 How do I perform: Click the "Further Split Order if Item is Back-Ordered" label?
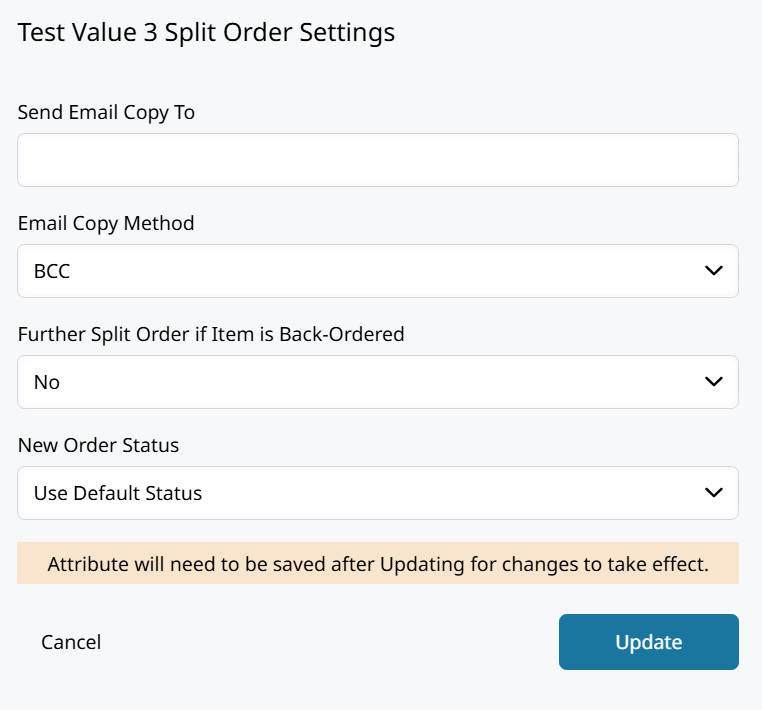click(211, 334)
